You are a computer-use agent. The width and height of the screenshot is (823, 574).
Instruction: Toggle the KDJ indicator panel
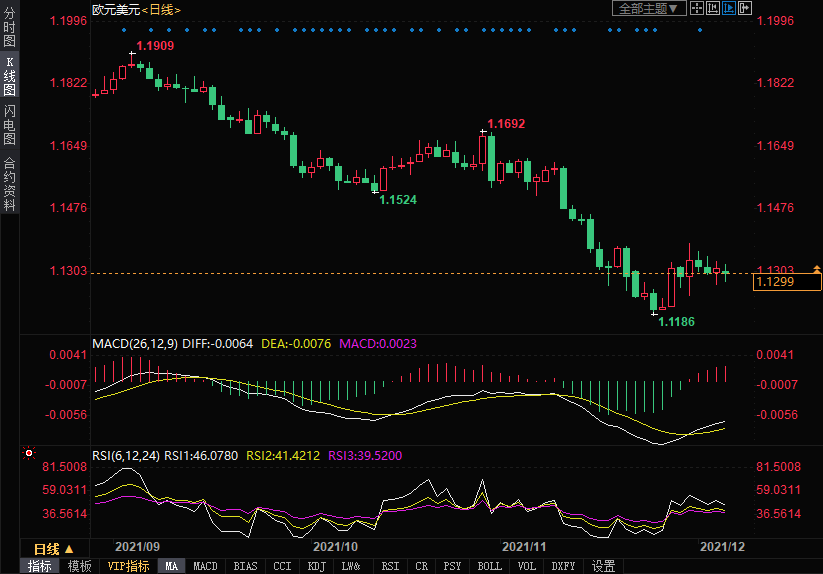point(316,566)
